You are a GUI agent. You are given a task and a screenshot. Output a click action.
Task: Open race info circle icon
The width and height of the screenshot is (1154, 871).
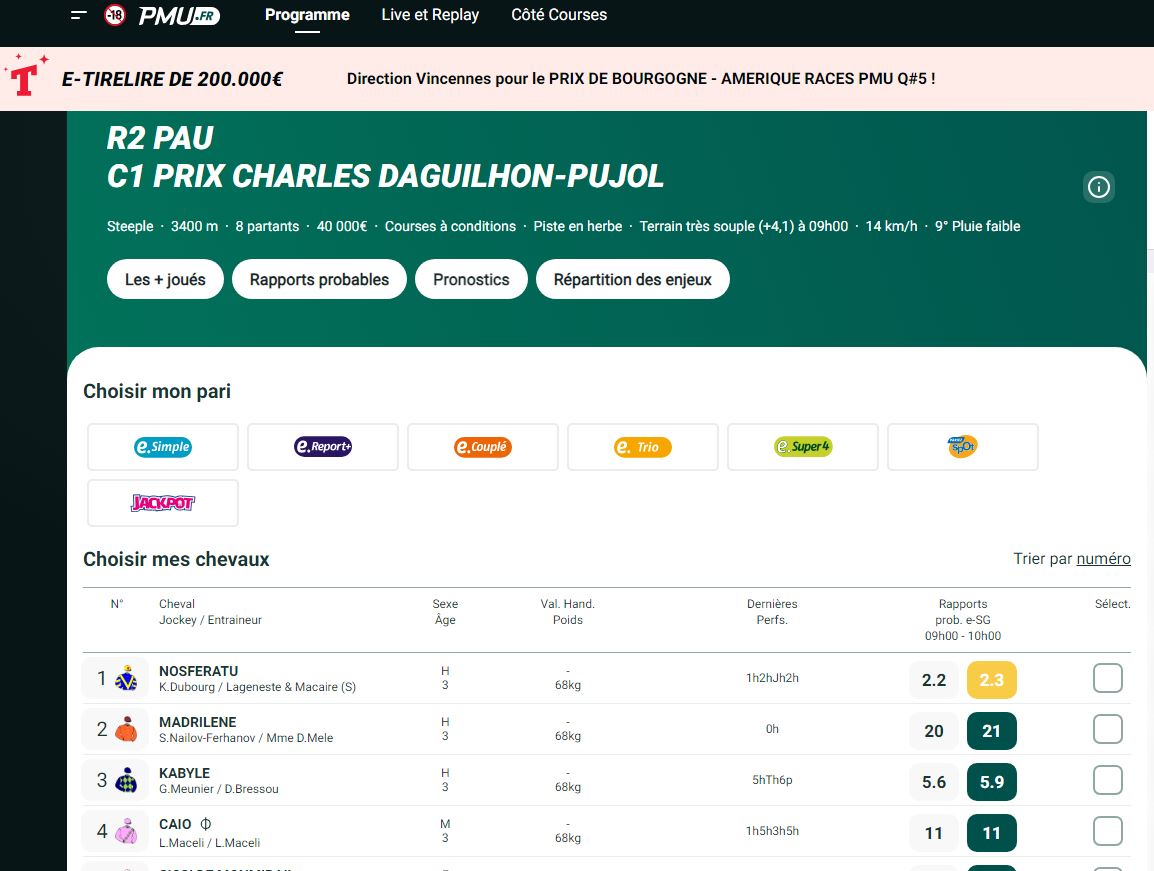coord(1099,187)
